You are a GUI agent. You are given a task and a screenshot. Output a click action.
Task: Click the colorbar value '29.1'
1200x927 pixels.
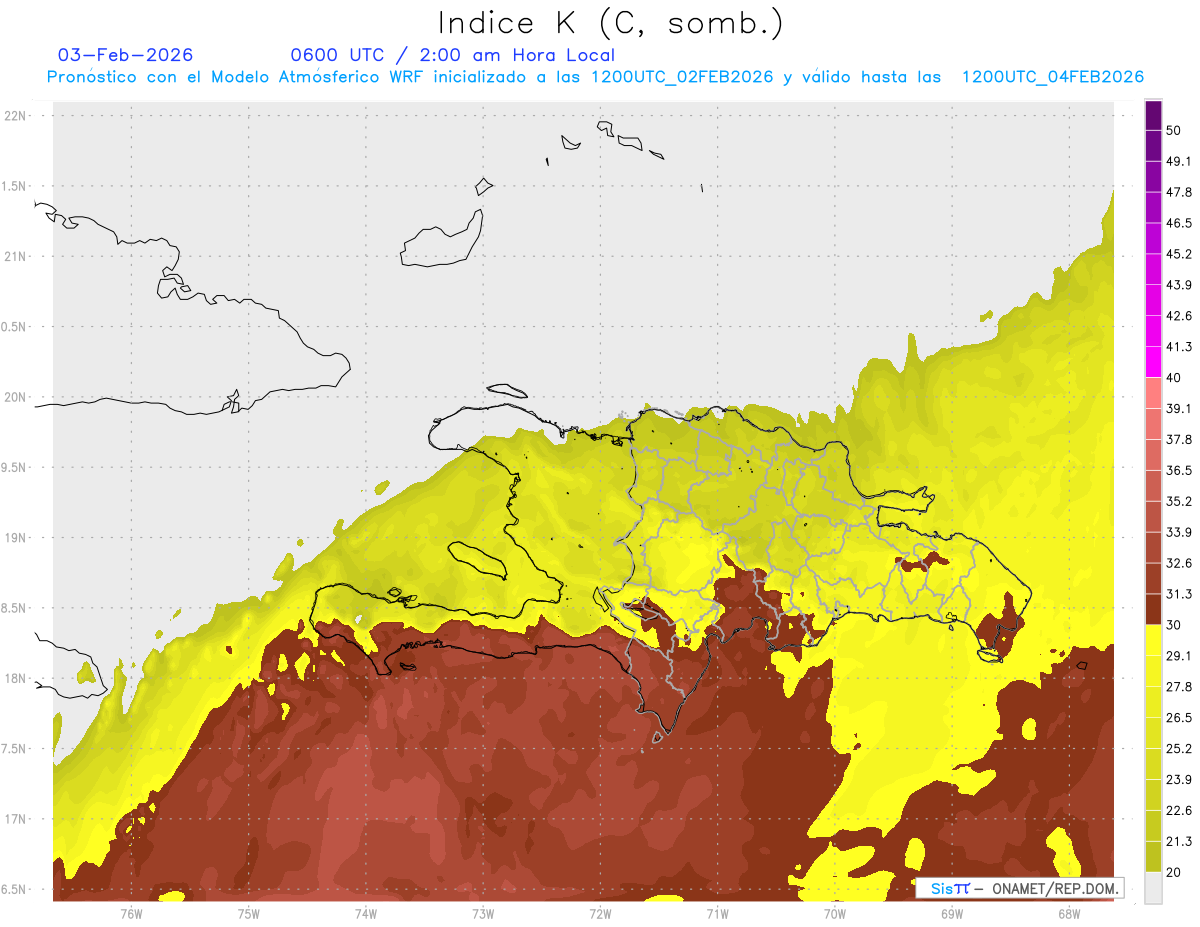click(x=1178, y=656)
